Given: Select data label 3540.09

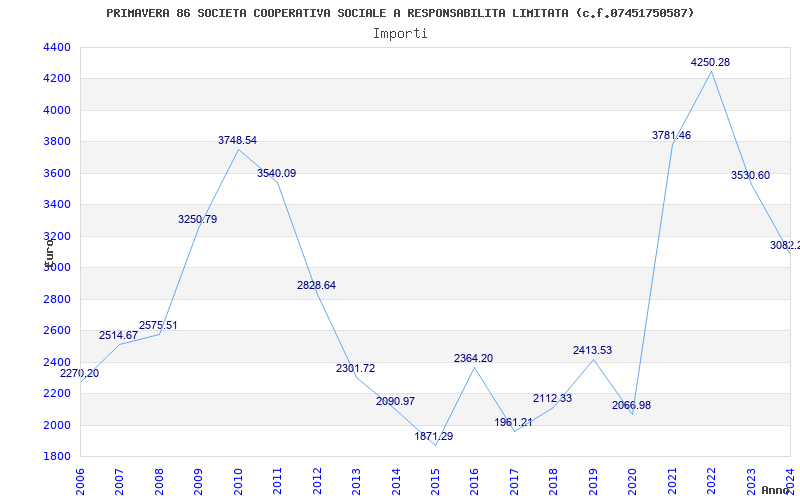Looking at the screenshot, I should tap(277, 173).
